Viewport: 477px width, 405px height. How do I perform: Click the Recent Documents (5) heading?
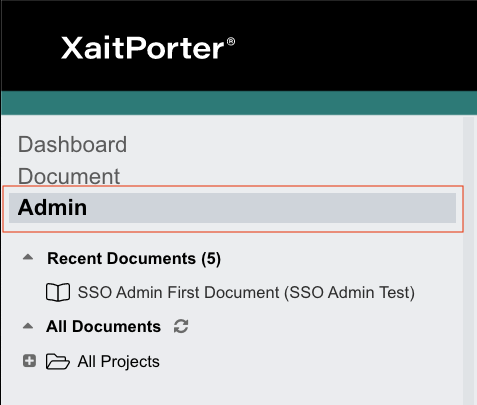134,259
